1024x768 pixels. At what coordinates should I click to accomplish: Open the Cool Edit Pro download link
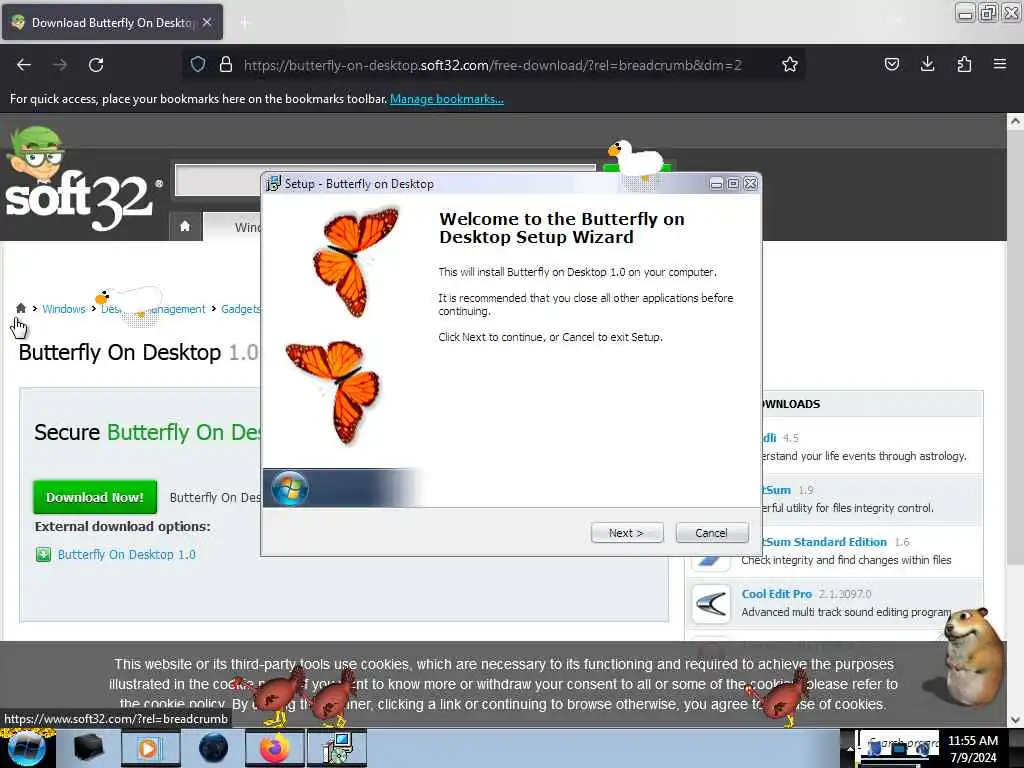(x=776, y=594)
